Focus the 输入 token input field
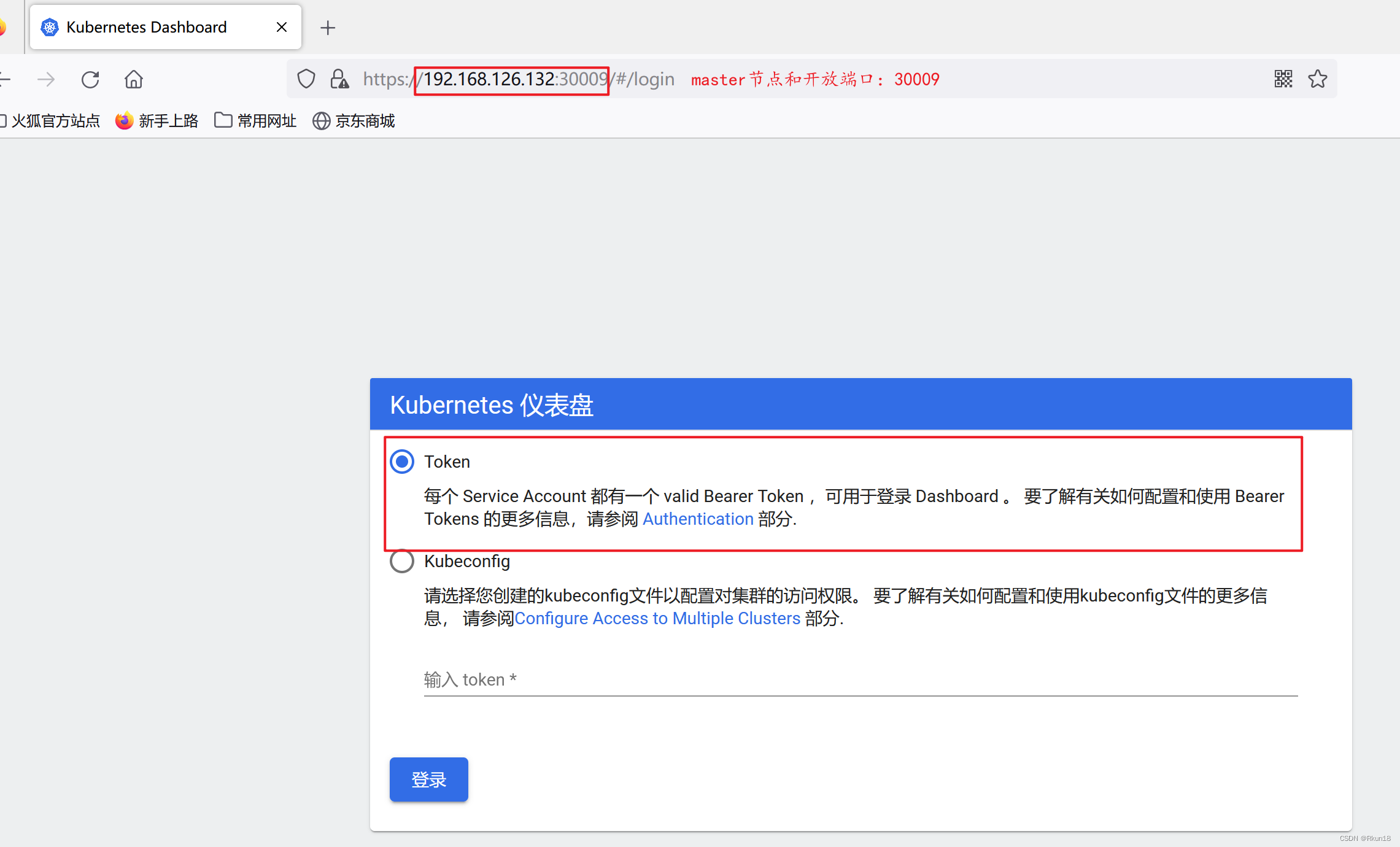 pos(860,680)
